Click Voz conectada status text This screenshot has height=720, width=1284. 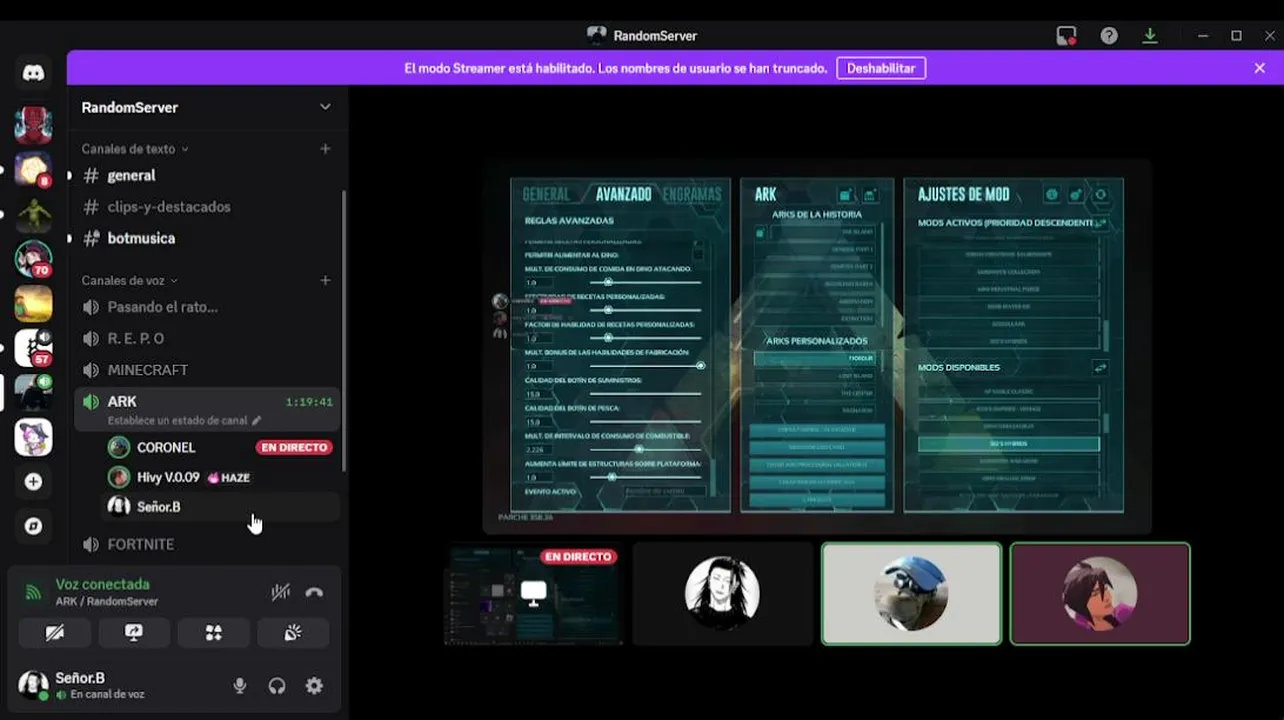point(102,584)
